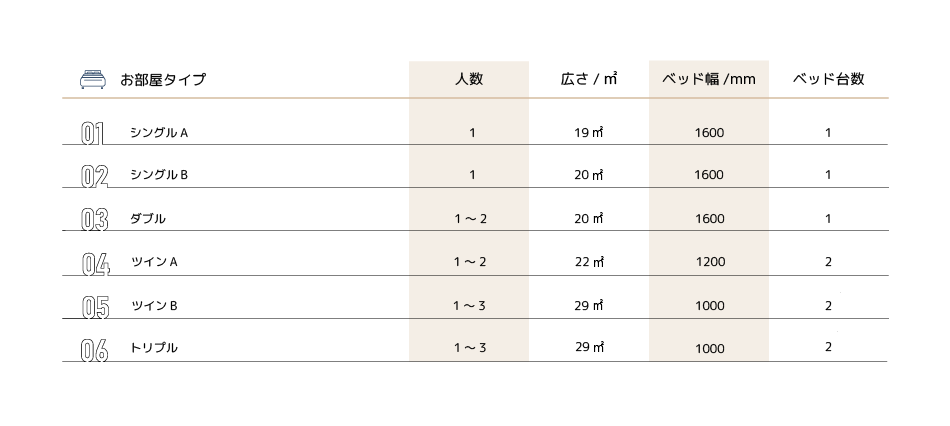Click the outlined 03 number graphic

[x=95, y=219]
